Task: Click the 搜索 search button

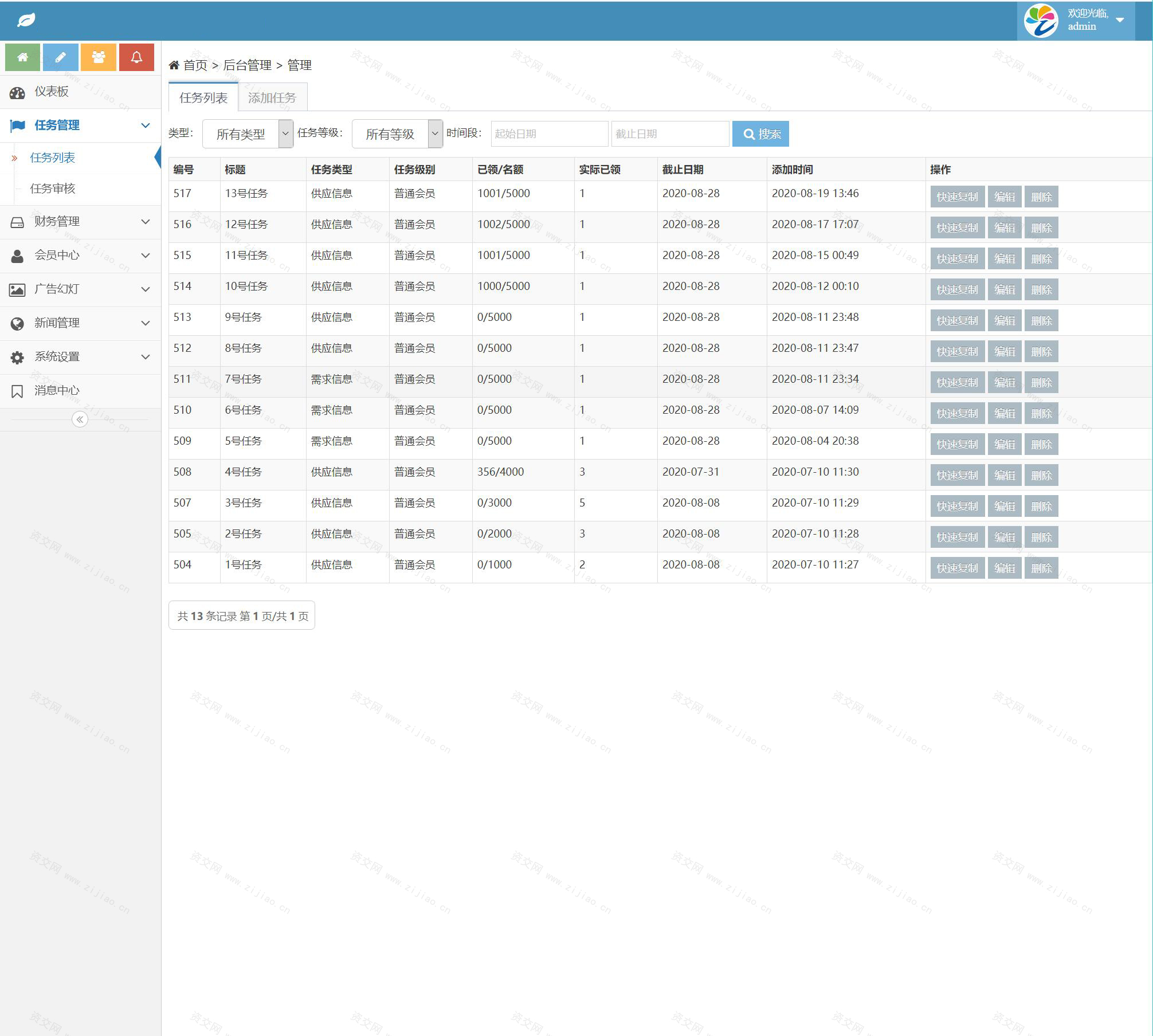Action: tap(760, 134)
